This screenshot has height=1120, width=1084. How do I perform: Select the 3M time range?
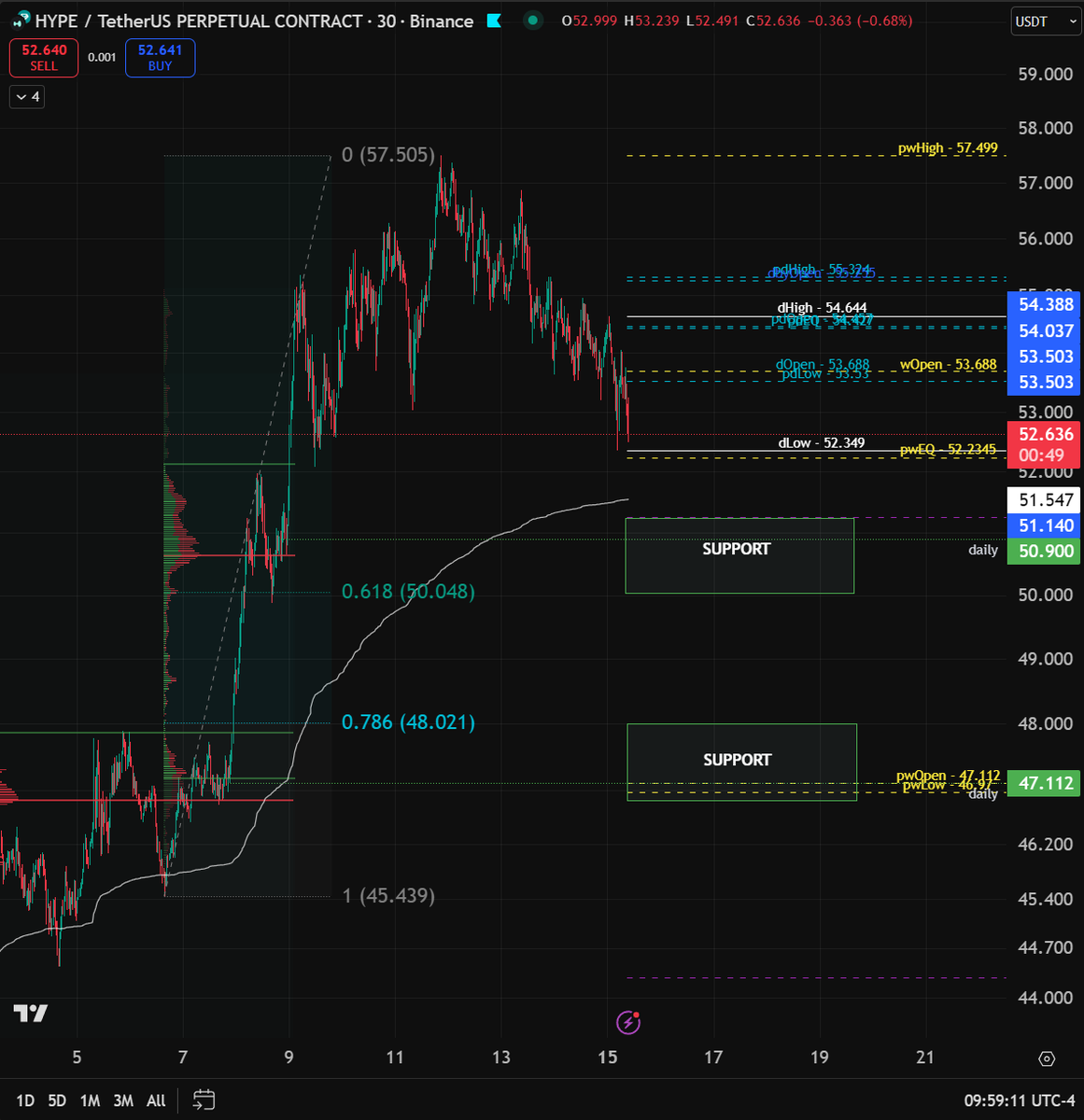coord(123,1100)
